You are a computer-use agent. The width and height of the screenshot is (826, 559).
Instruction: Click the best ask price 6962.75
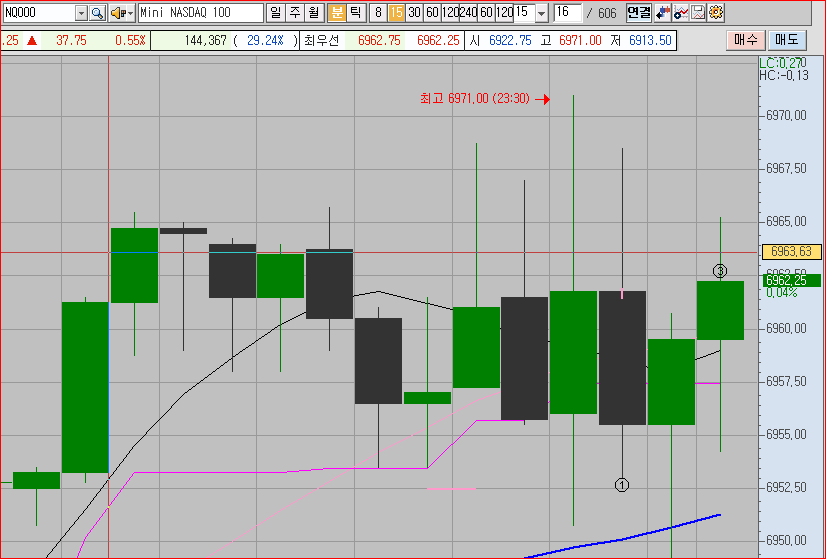click(379, 41)
